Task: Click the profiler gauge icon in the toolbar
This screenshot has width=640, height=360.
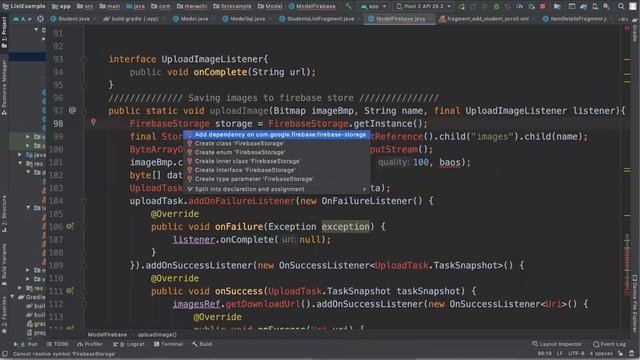Action: tap(520, 7)
